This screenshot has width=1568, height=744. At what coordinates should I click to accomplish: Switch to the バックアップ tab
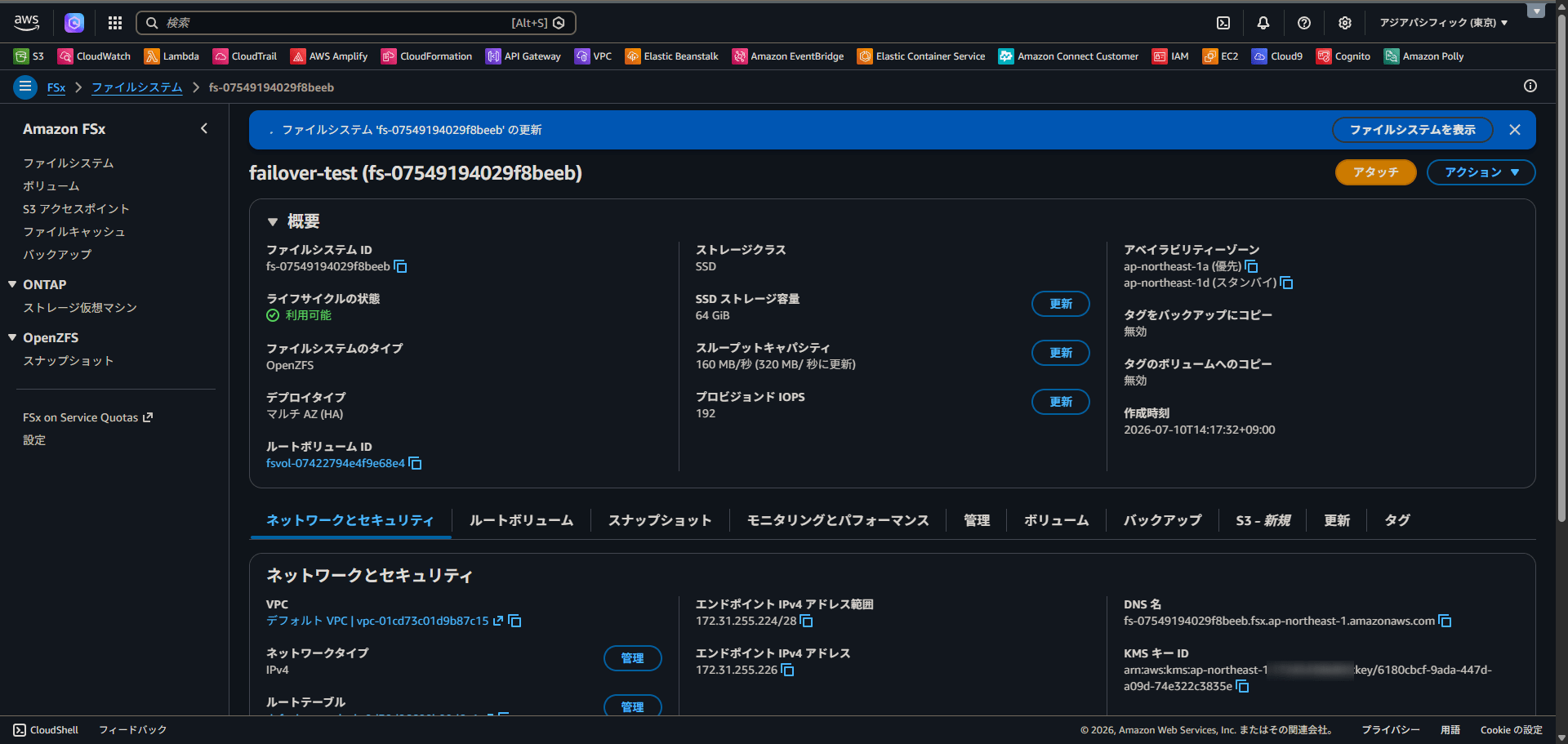click(1162, 520)
